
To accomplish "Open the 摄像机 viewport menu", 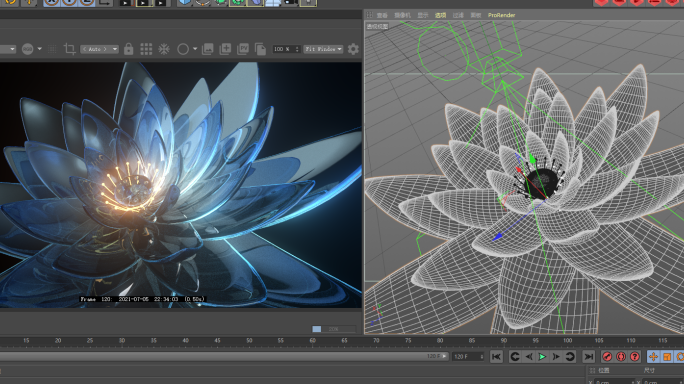I will point(402,15).
